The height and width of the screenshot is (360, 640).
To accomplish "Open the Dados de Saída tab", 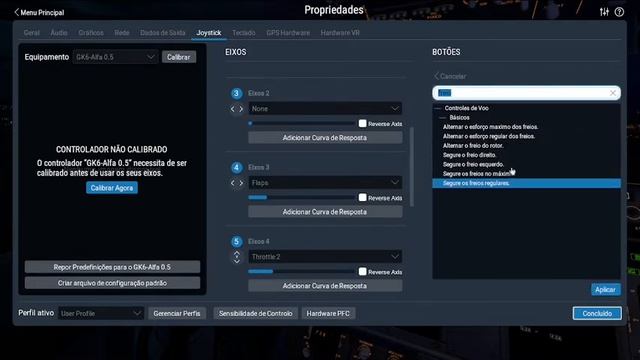I will pyautogui.click(x=162, y=33).
